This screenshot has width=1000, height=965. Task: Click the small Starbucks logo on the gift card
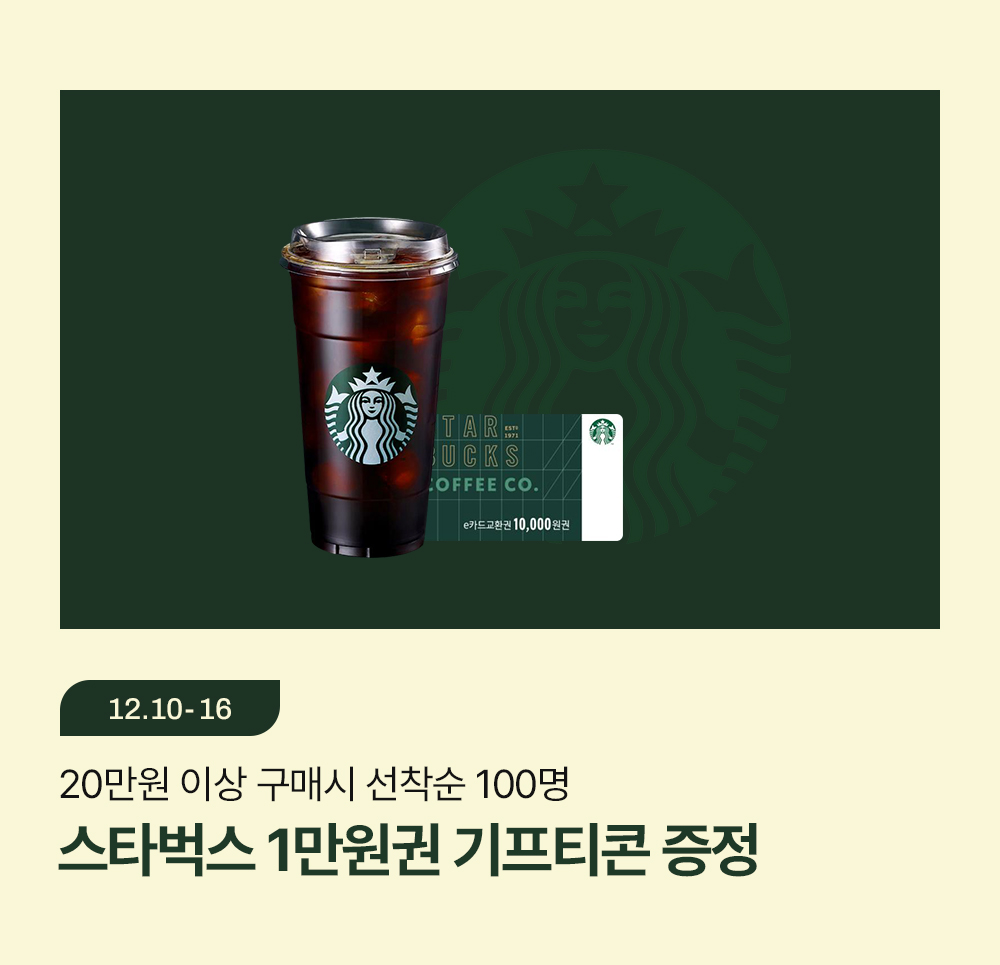(x=602, y=432)
